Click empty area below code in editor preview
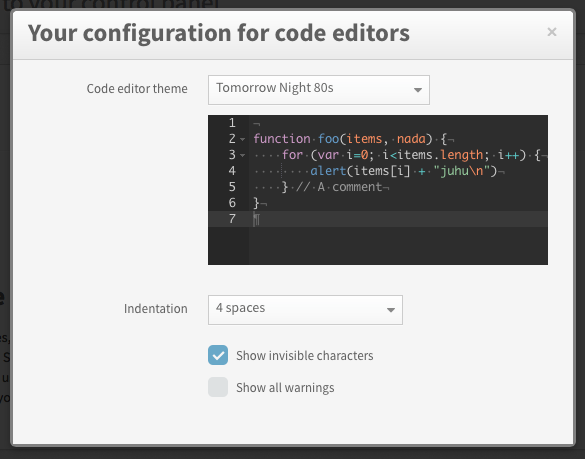585x459 pixels. [x=398, y=246]
